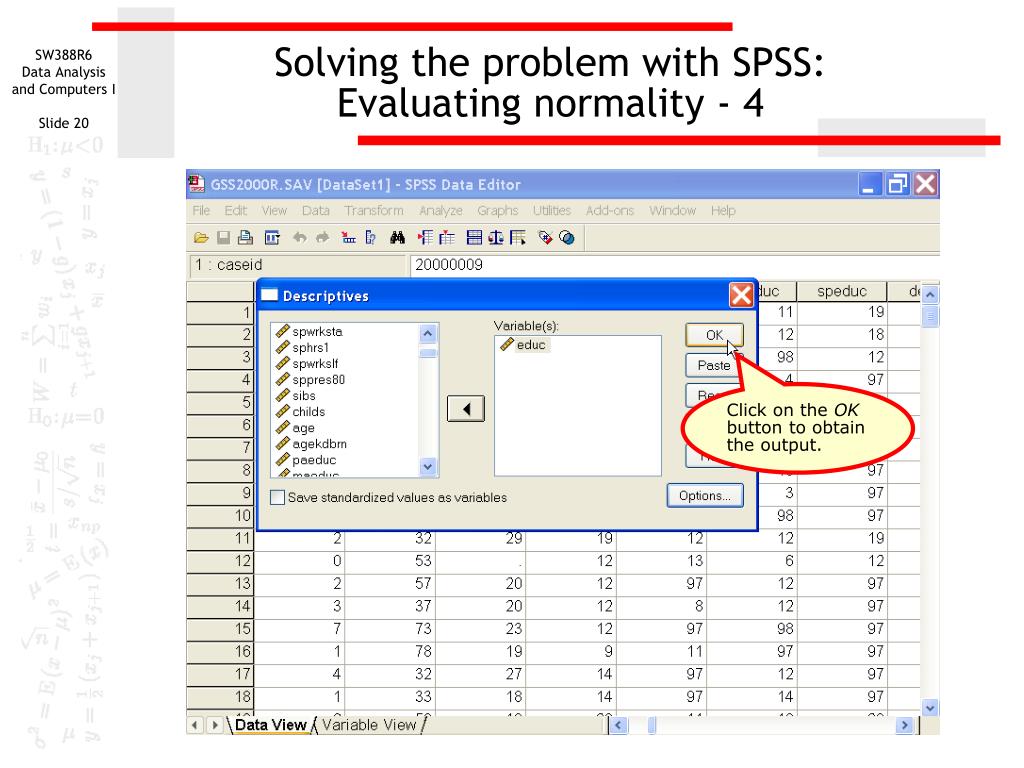Click the Use Sets circles icon

[x=567, y=238]
